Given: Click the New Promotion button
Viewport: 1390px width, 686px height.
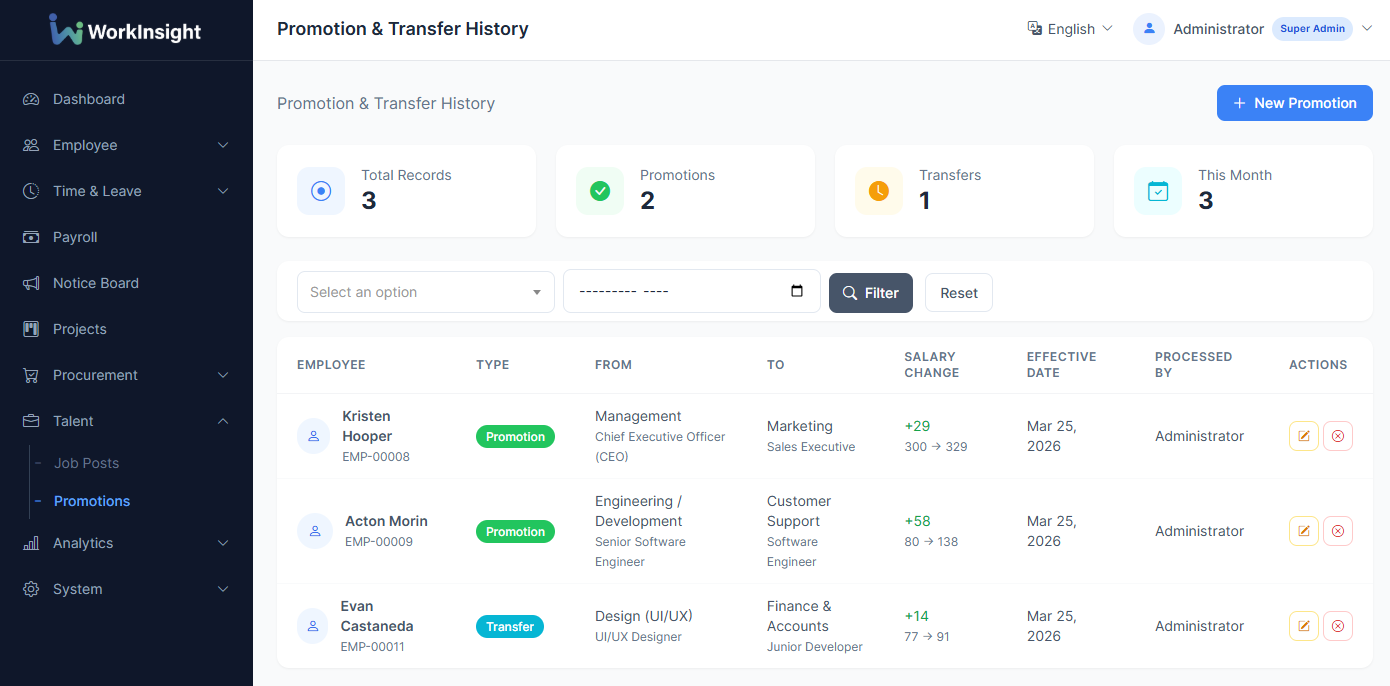Looking at the screenshot, I should pyautogui.click(x=1294, y=103).
